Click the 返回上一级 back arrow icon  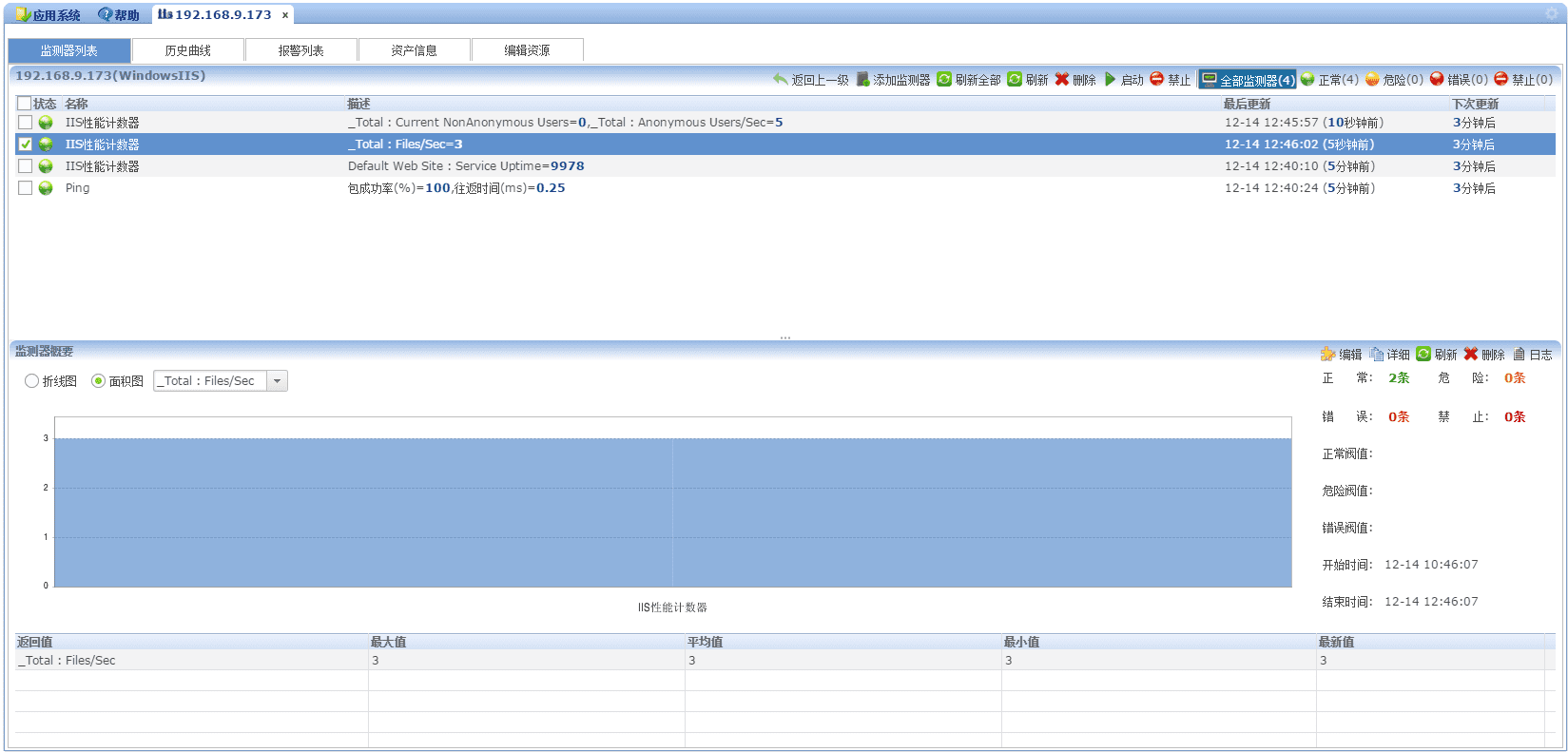coord(781,79)
